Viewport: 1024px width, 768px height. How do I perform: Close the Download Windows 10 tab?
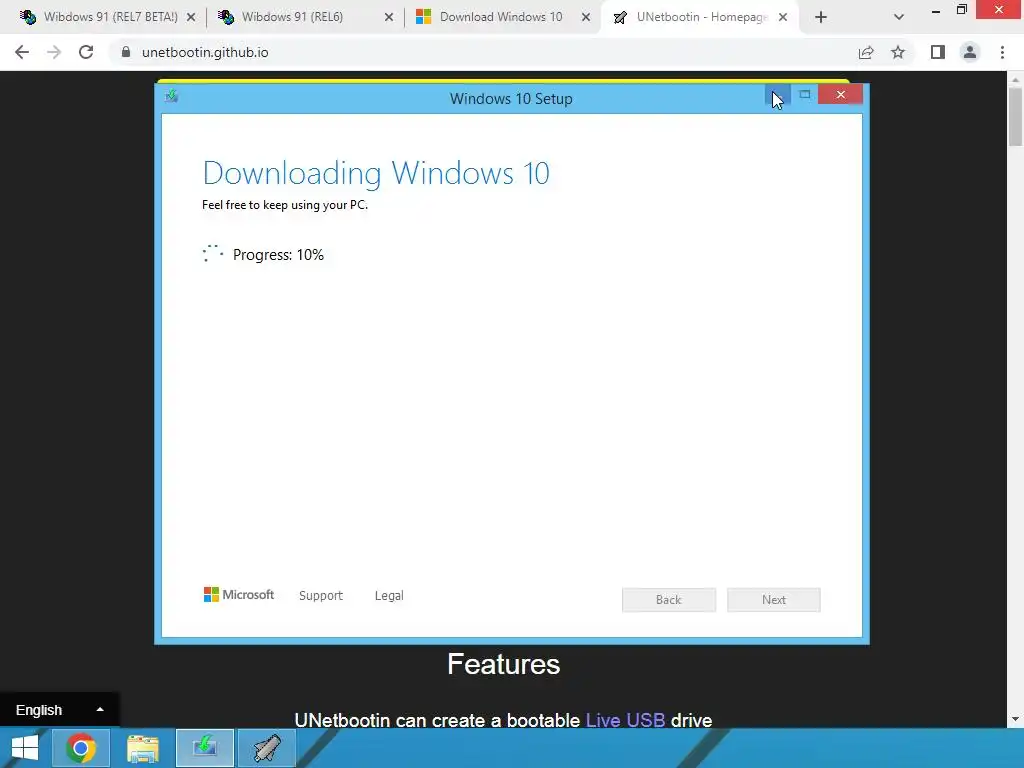pyautogui.click(x=586, y=18)
